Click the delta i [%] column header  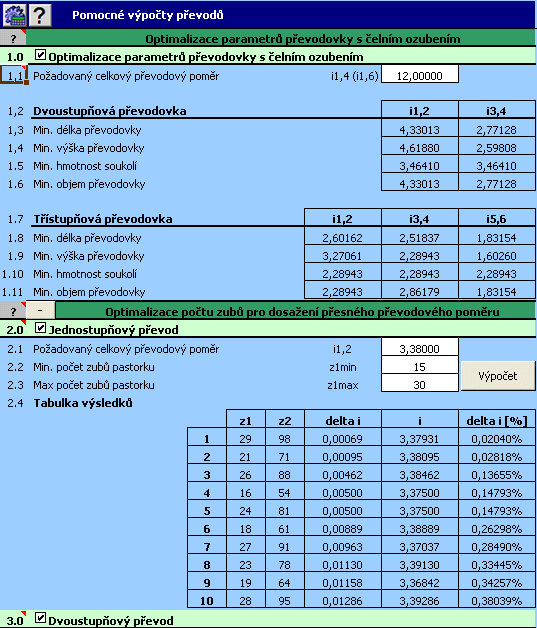pos(497,420)
